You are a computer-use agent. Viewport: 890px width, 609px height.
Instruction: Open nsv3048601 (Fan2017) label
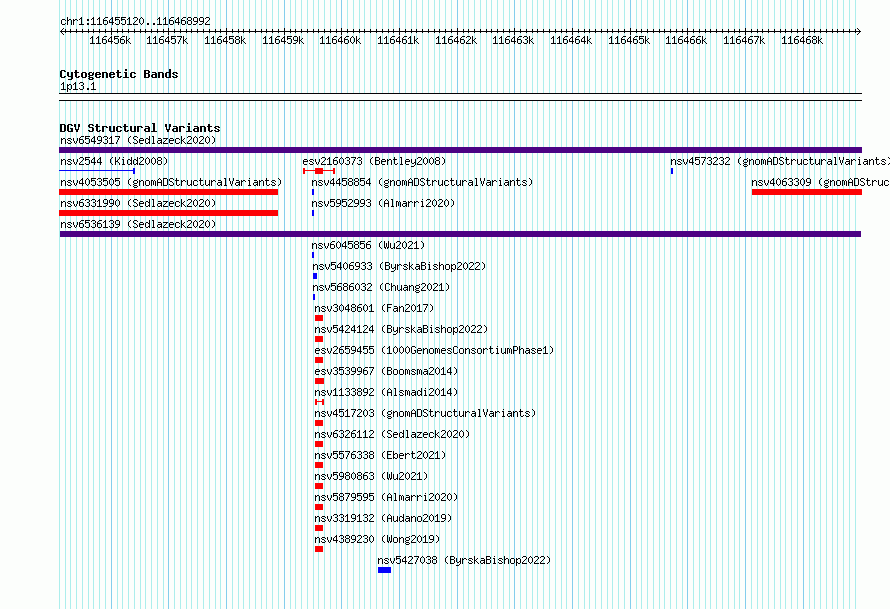374,308
